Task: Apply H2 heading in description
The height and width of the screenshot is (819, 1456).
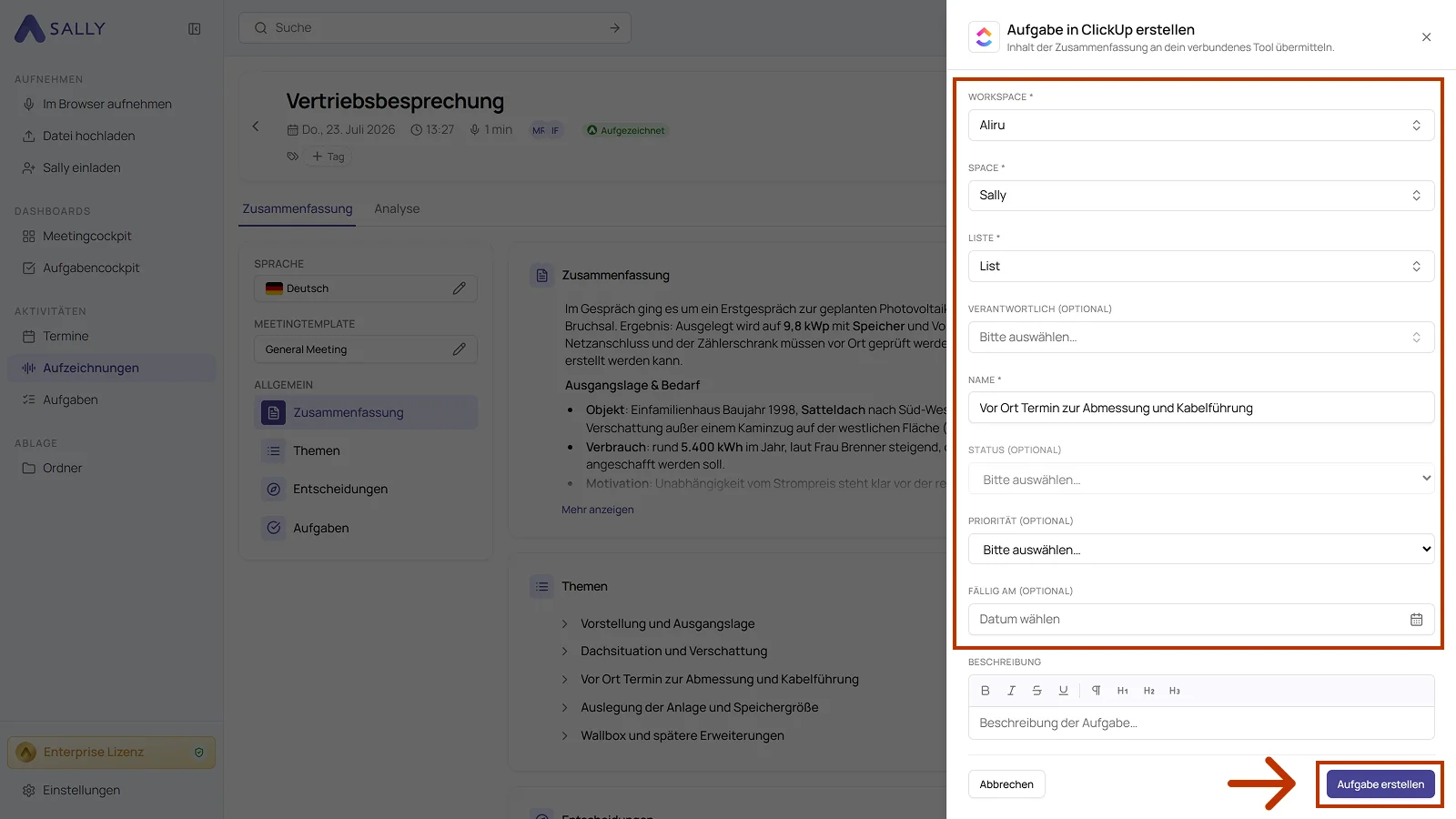Action: point(1149,691)
